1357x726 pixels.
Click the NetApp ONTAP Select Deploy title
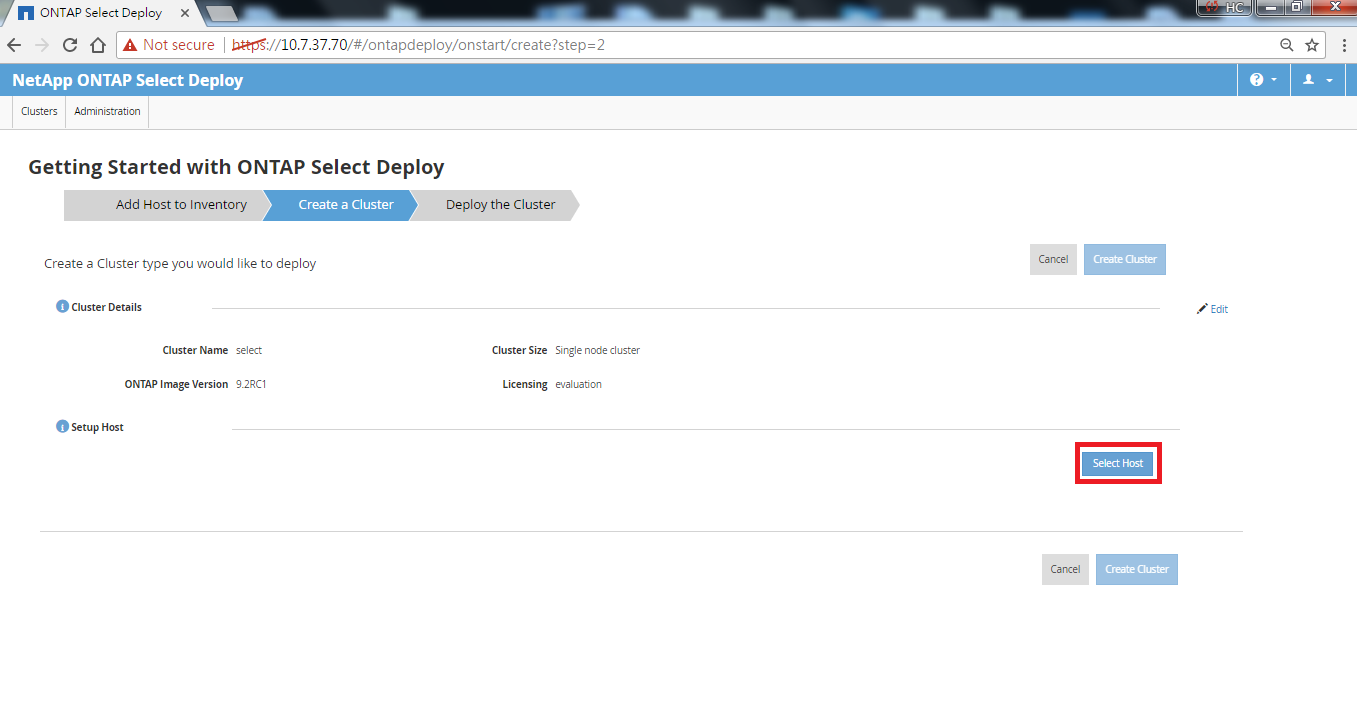point(127,80)
